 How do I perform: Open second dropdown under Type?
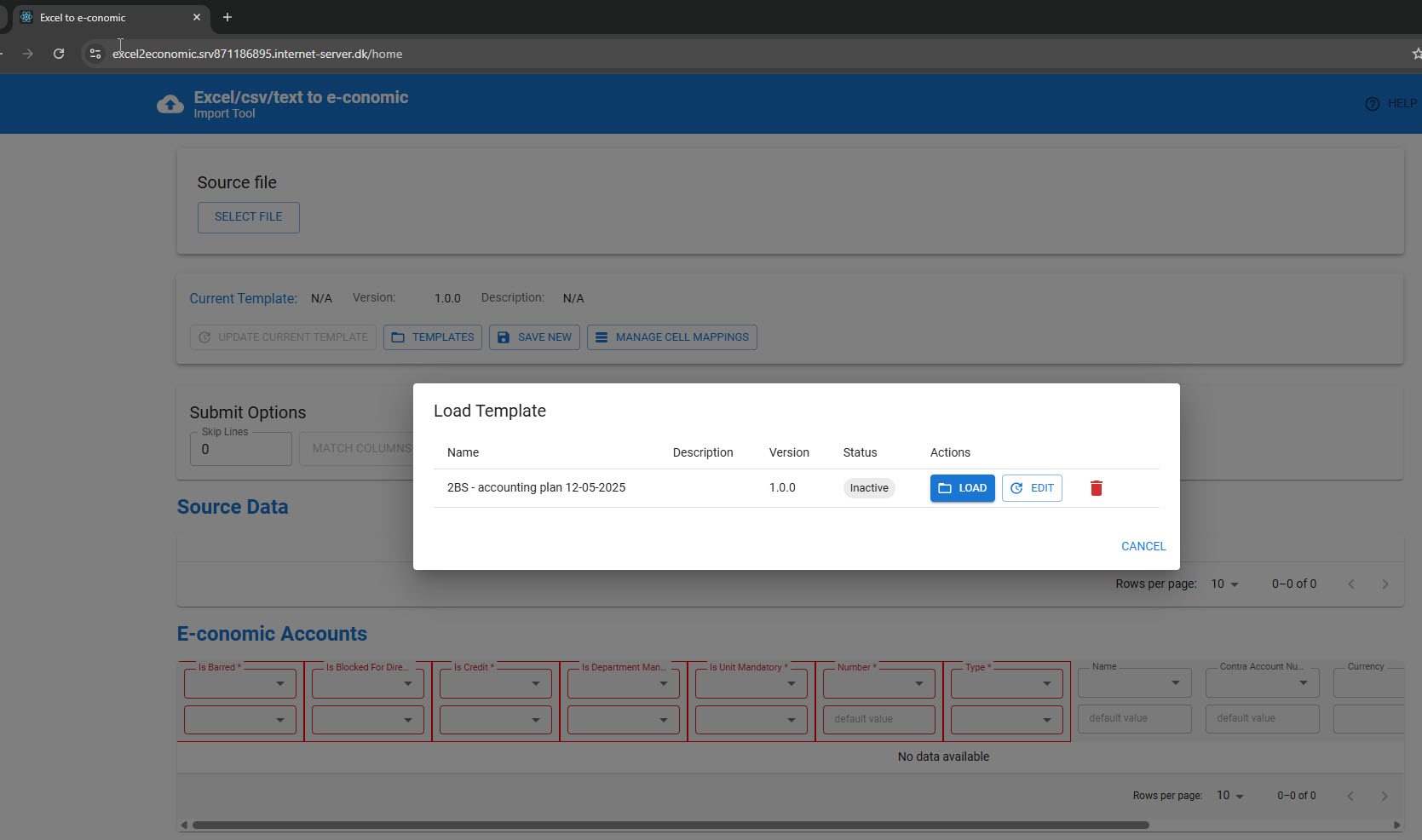[1007, 720]
